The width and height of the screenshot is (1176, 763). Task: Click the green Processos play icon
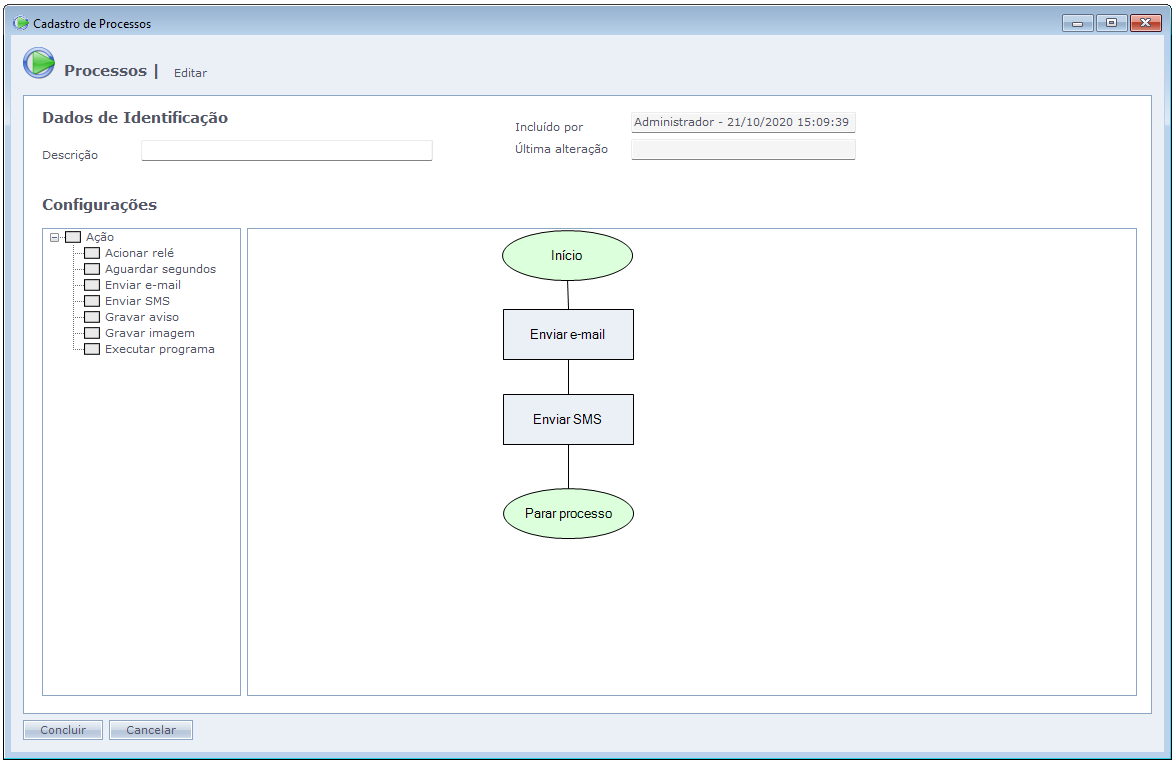39,64
